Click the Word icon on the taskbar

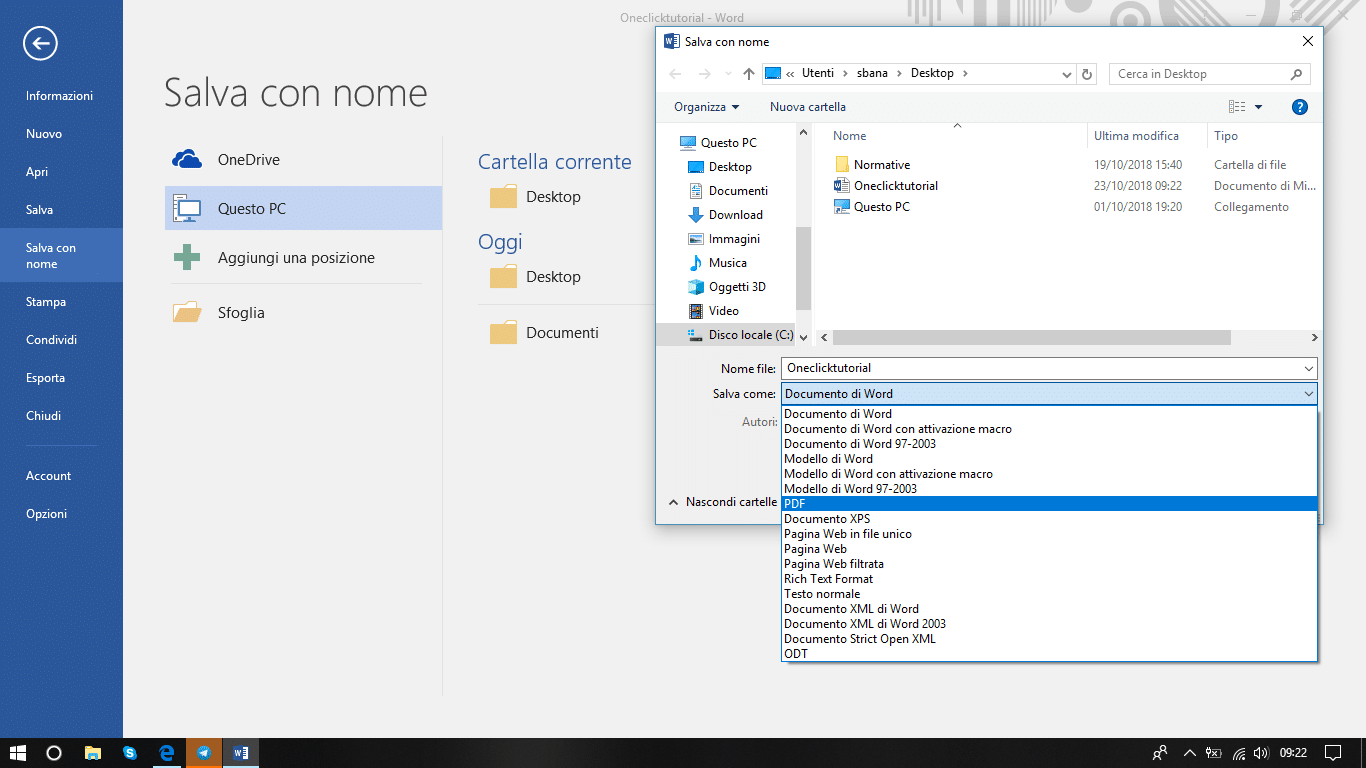241,753
